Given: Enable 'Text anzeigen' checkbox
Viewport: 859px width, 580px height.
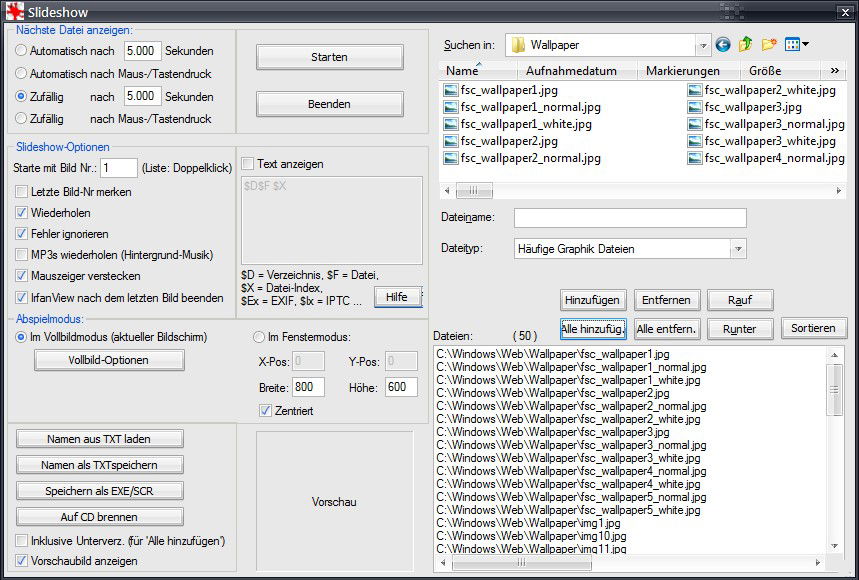Looking at the screenshot, I should (248, 164).
